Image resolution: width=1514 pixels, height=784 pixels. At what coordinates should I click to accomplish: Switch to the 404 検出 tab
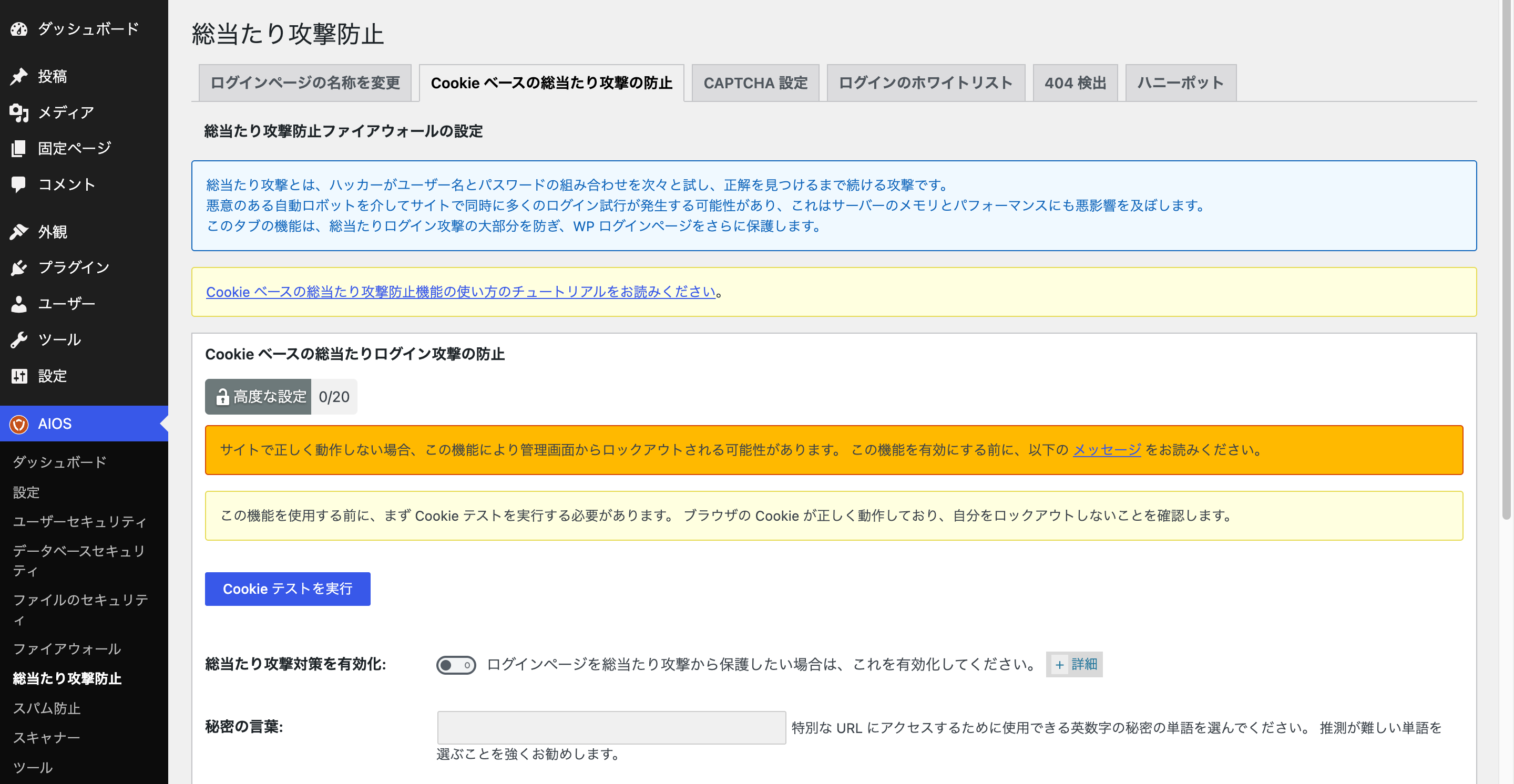pos(1075,83)
